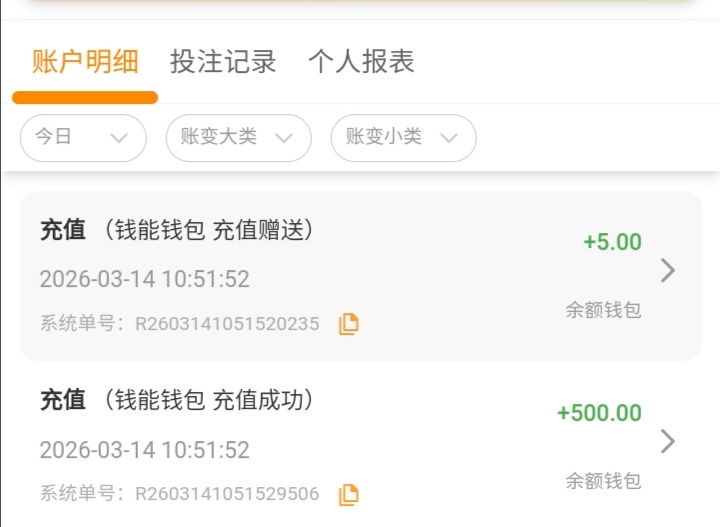Click timestamp of the 充值赠送 record

point(145,279)
